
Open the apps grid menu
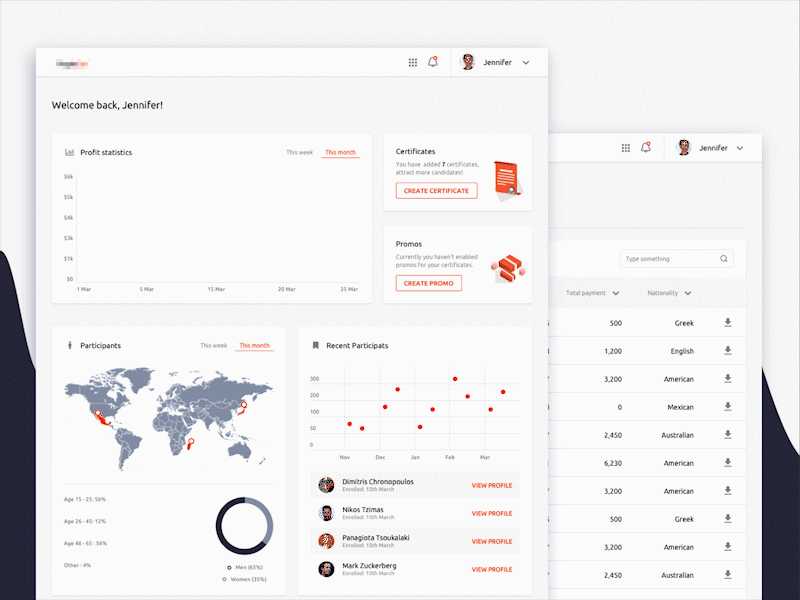412,61
